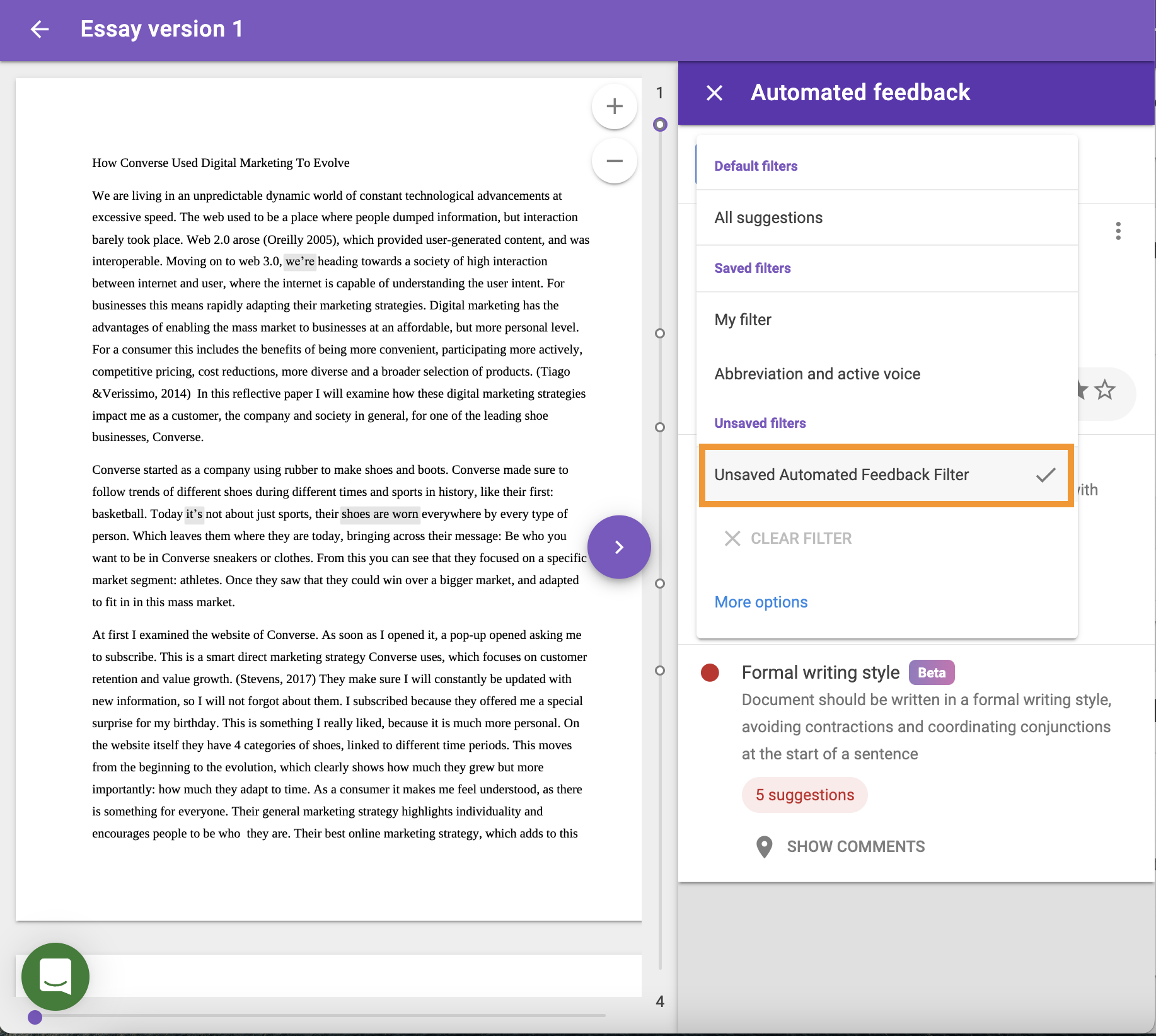Zoom out of the document with minus button
1156x1036 pixels.
[x=615, y=161]
